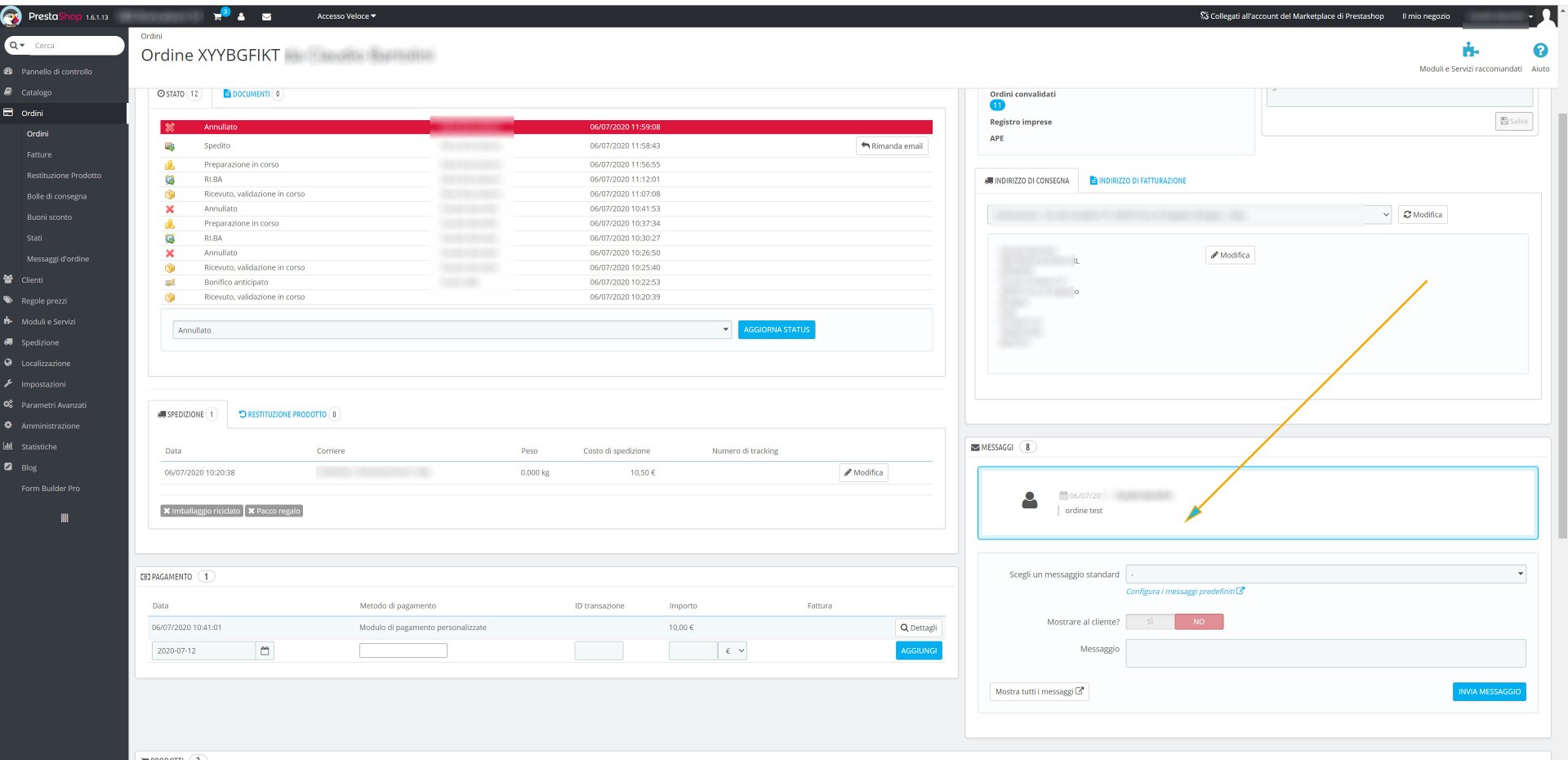This screenshot has height=760, width=1568.
Task: Open Statistiche in the sidebar
Action: [x=39, y=446]
